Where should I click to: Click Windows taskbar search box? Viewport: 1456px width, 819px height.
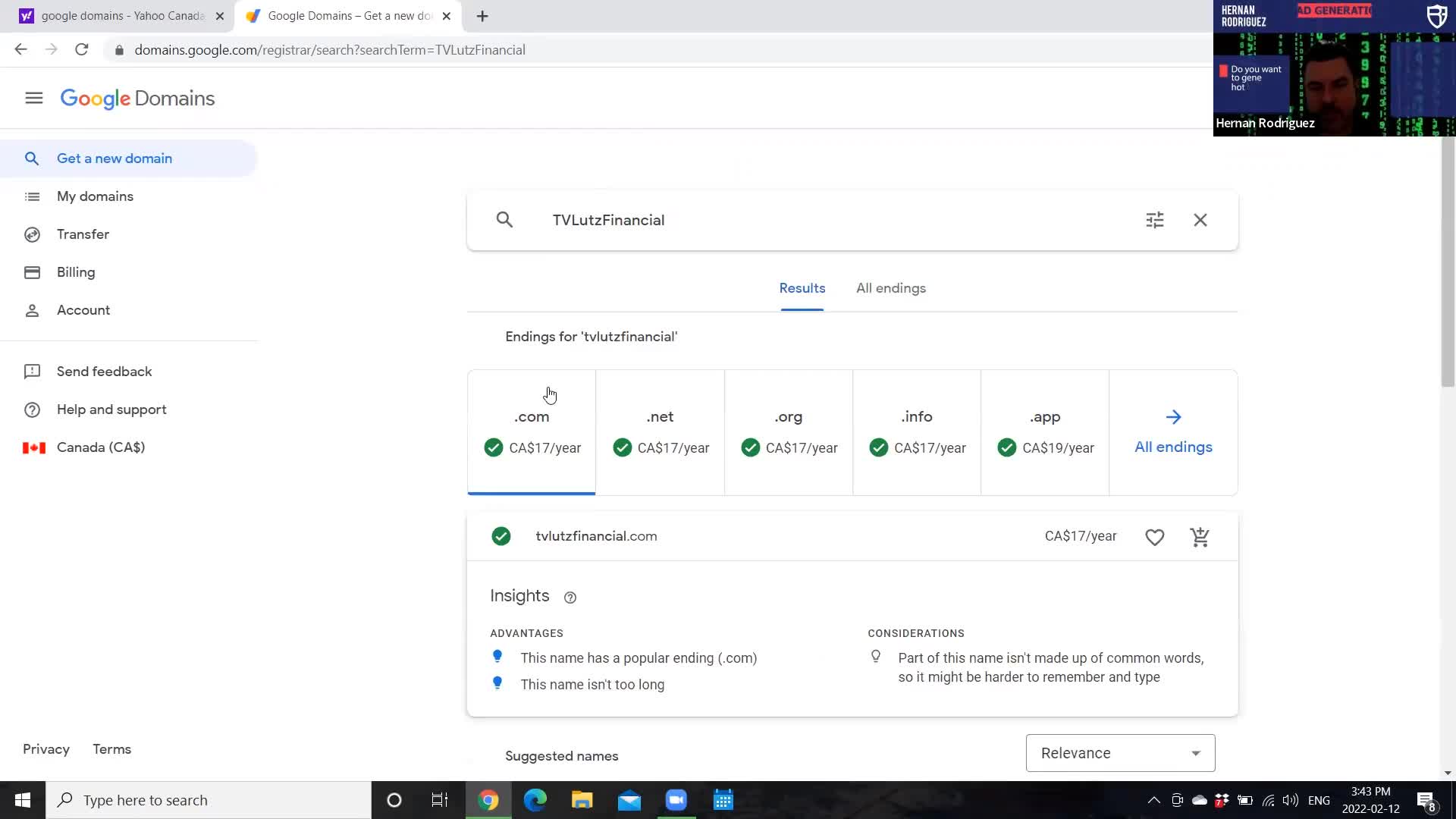coord(209,800)
